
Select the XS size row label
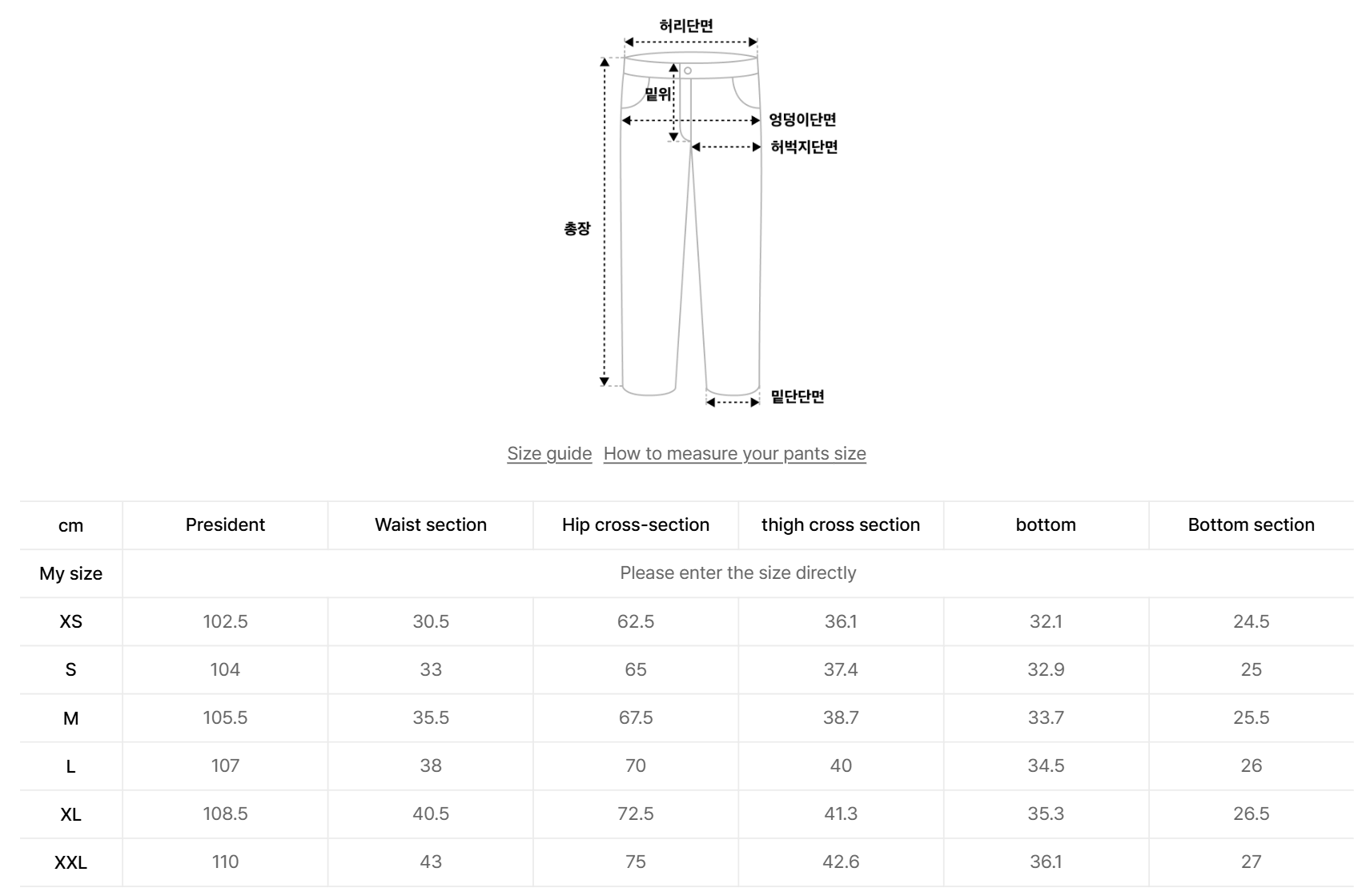(70, 621)
